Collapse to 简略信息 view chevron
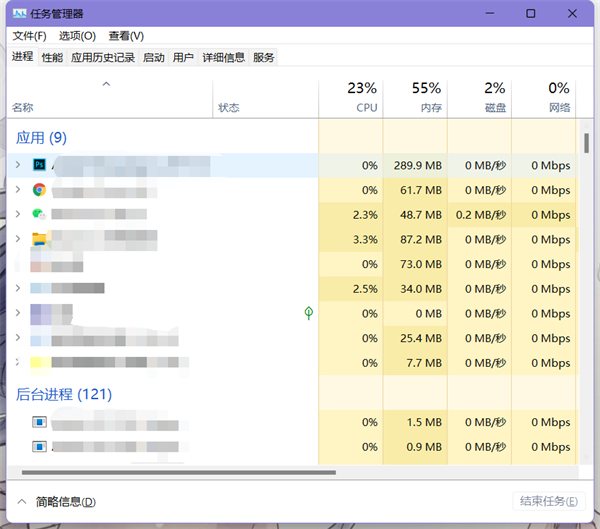This screenshot has width=600, height=529. [22, 501]
